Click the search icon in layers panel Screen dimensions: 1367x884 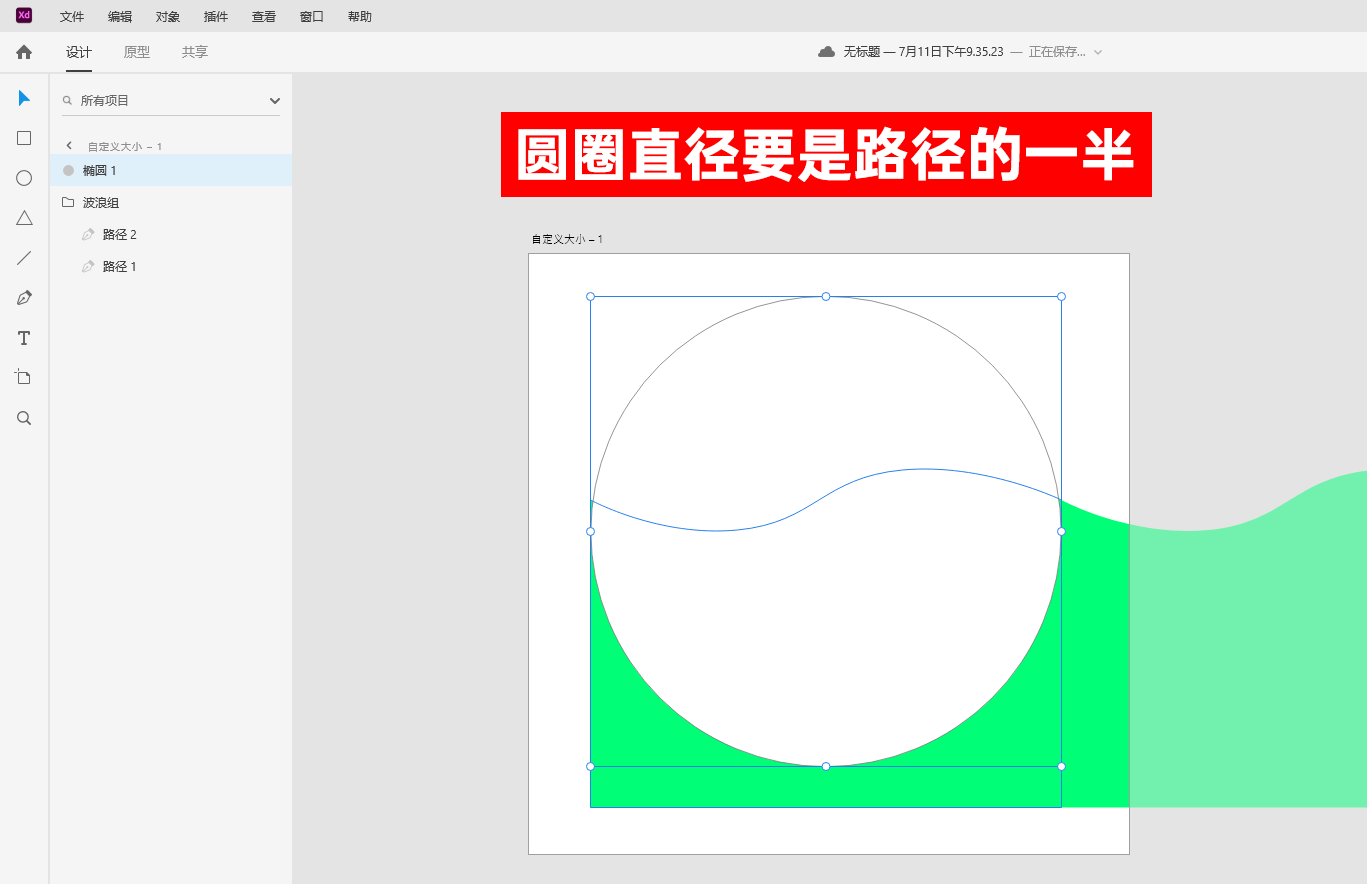tap(68, 100)
